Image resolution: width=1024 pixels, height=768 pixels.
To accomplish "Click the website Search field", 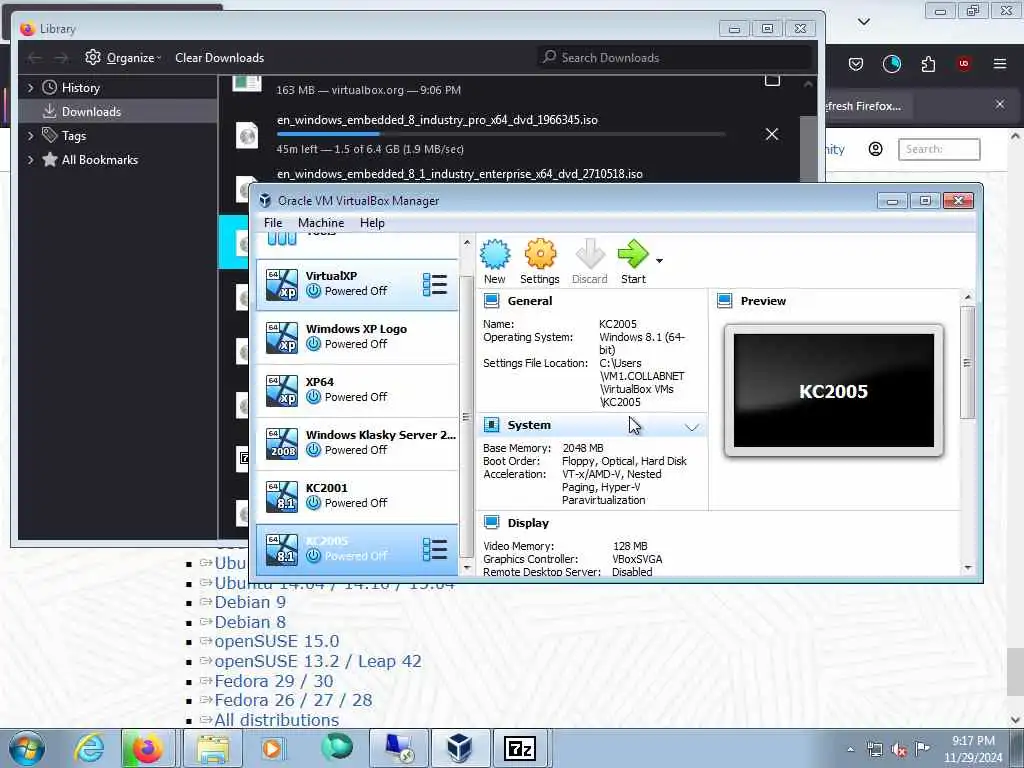I will pos(939,149).
